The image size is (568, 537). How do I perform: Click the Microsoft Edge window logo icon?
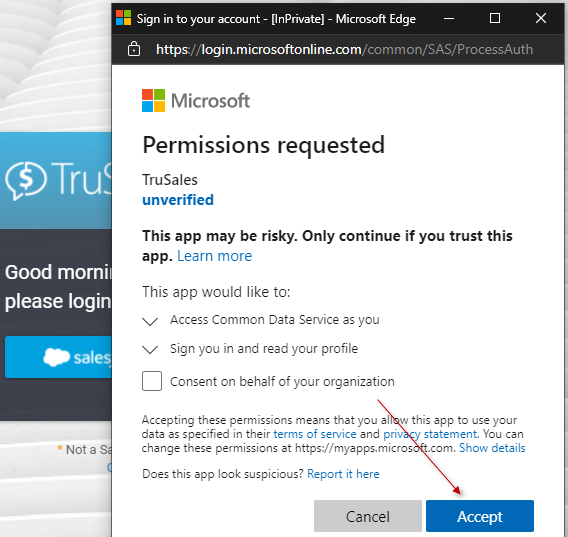124,18
